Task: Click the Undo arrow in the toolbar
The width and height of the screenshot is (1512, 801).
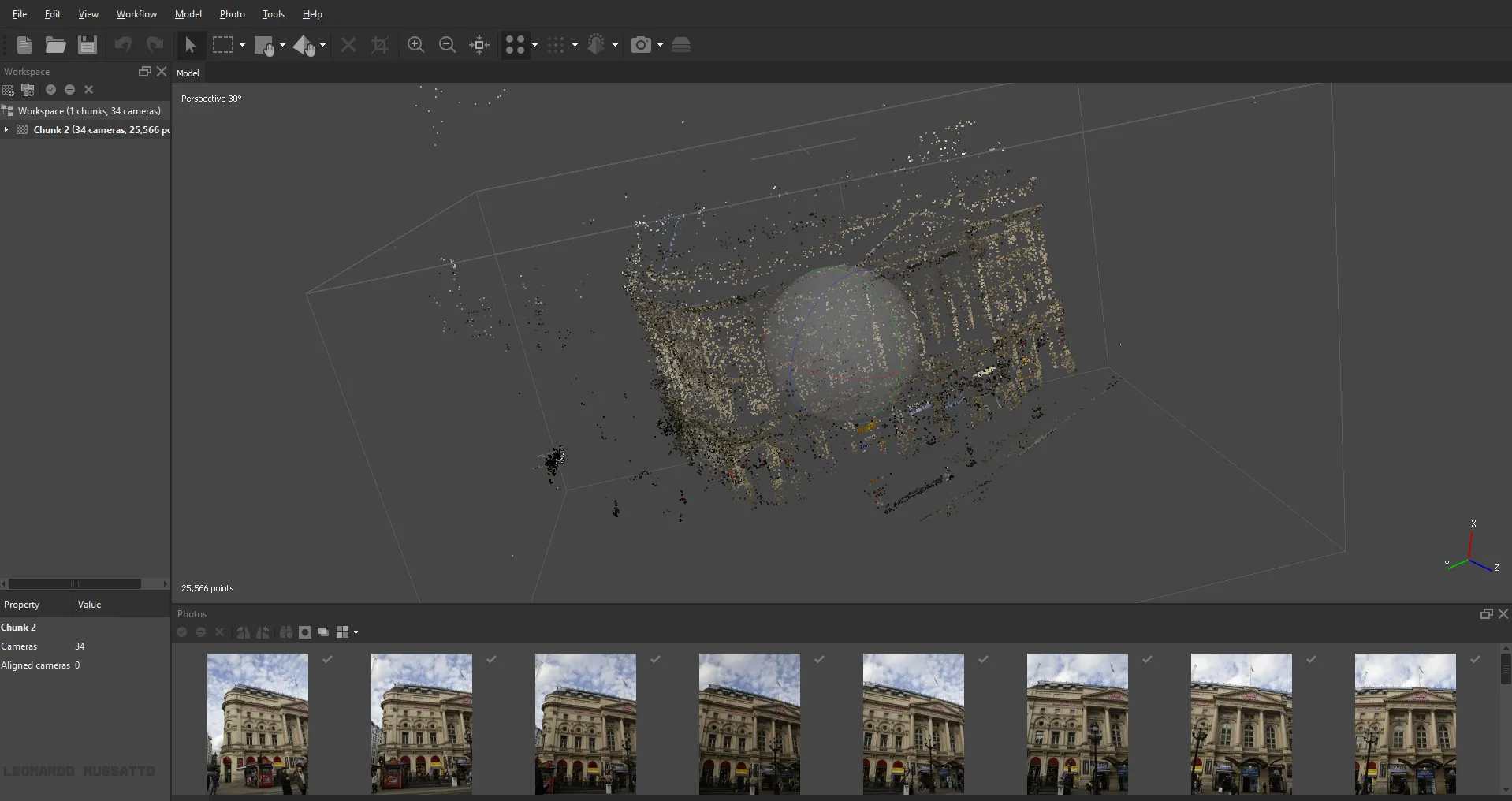Action: [122, 45]
